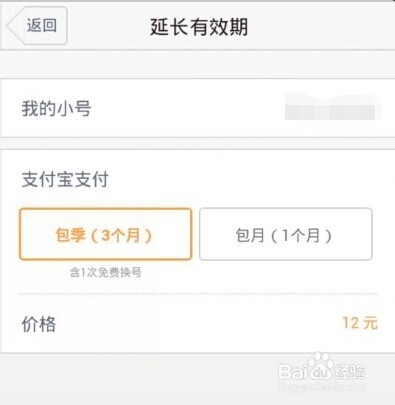Choose the 包月（1个月）plan
The width and height of the screenshot is (395, 405).
[x=286, y=234]
